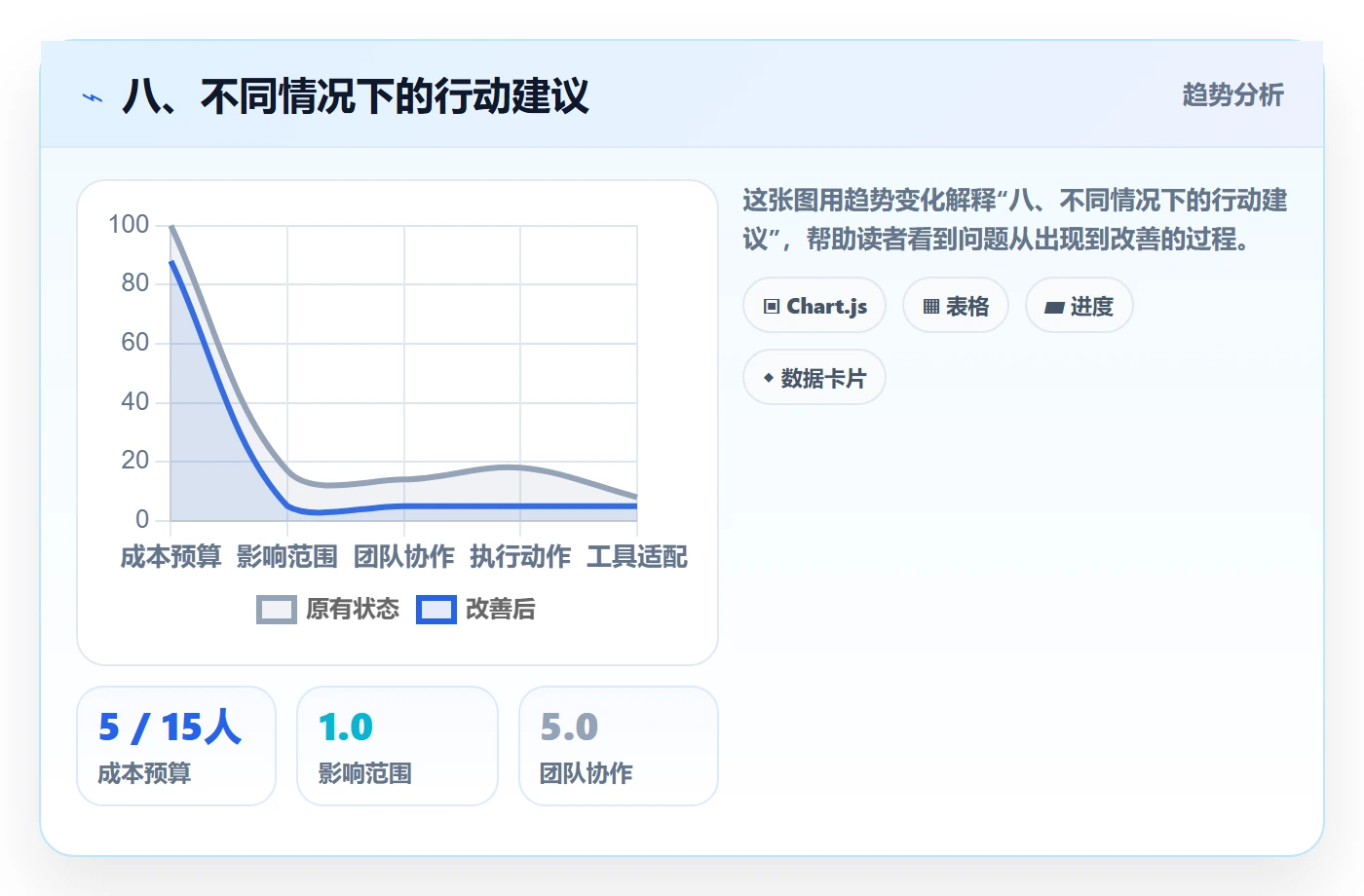Click the 执行动作 x-axis label

[520, 557]
